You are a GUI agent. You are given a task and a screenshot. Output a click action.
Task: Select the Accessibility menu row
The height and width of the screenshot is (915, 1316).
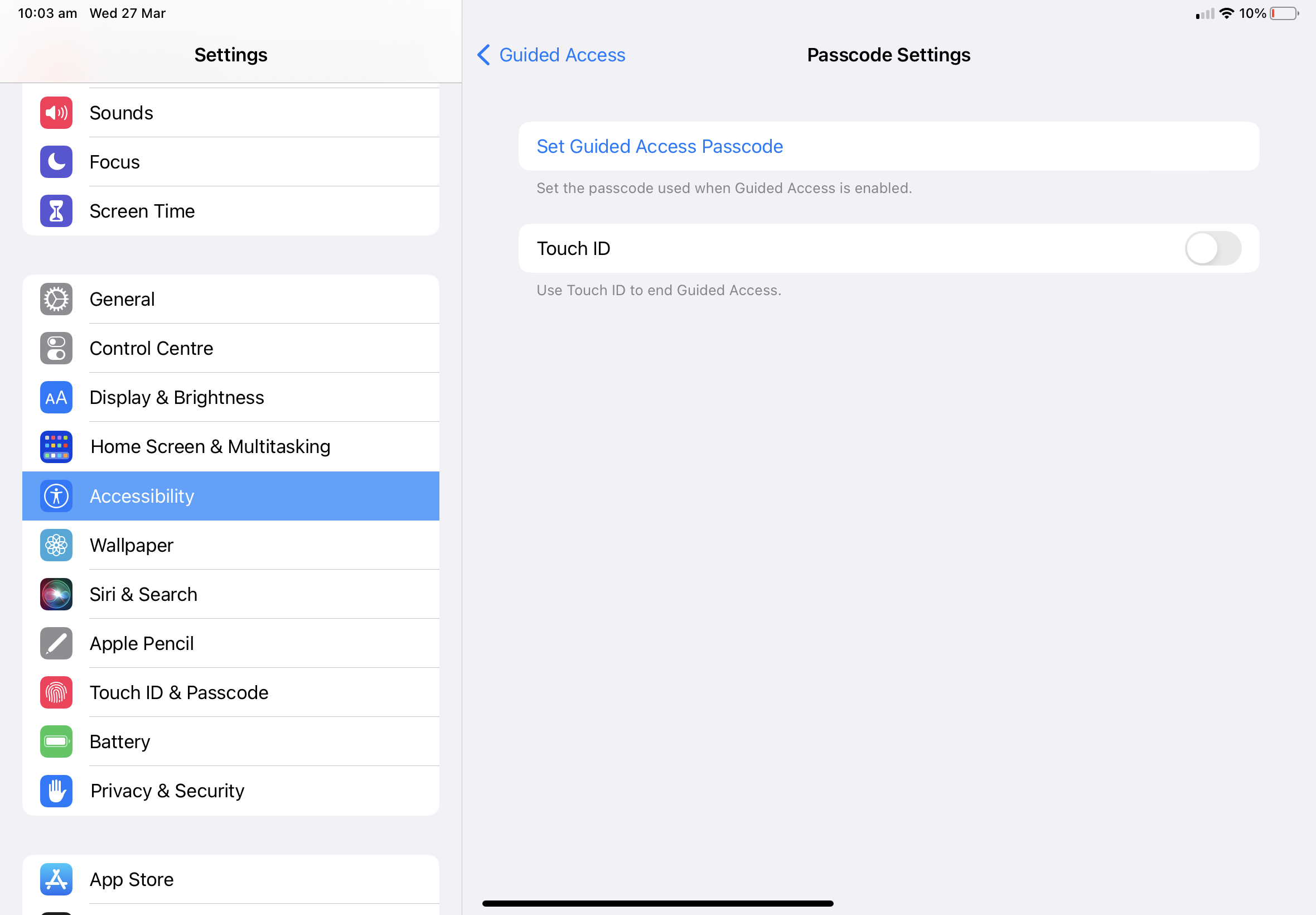pos(230,497)
